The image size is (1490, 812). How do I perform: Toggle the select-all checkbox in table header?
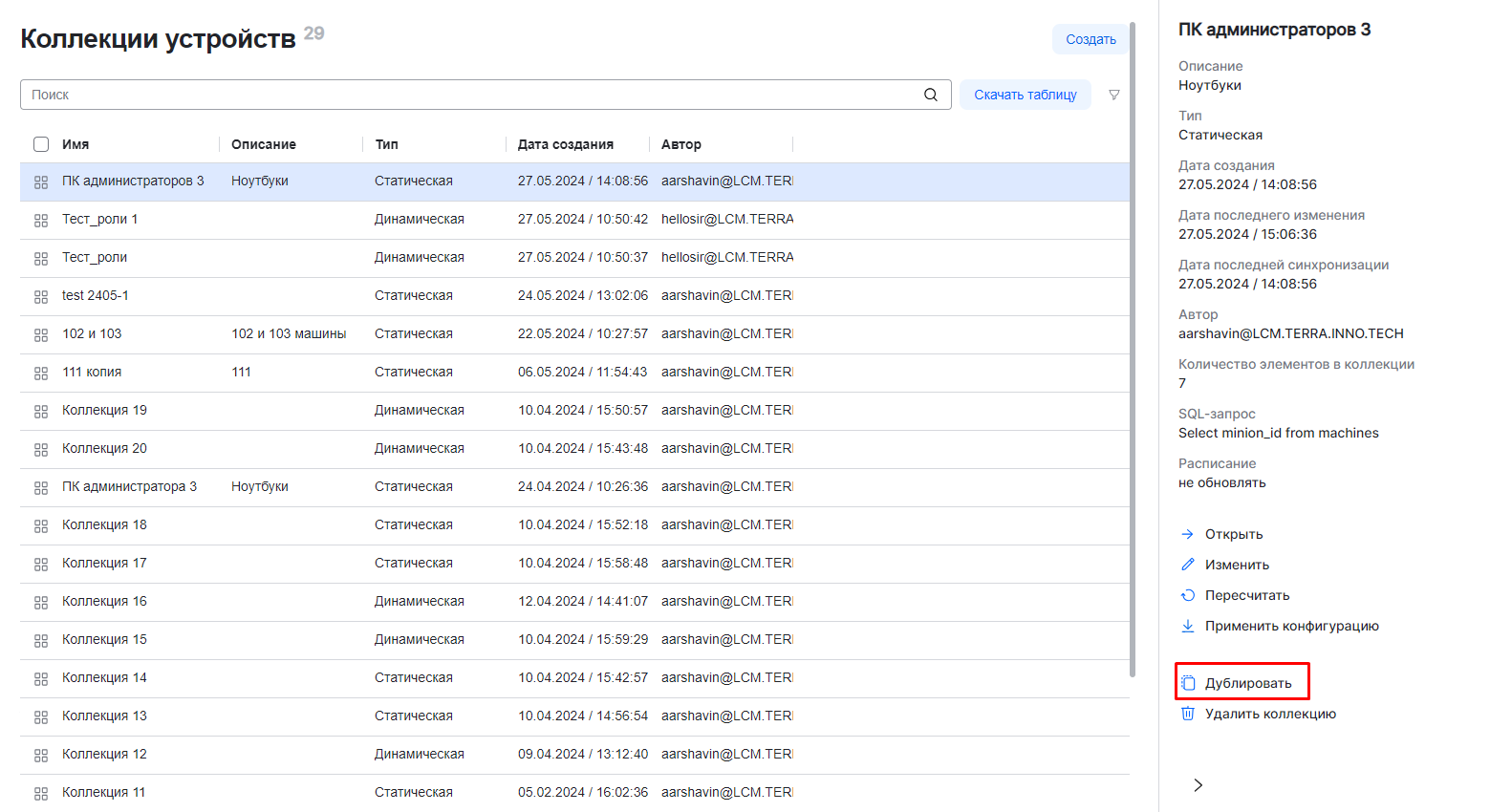[x=41, y=144]
